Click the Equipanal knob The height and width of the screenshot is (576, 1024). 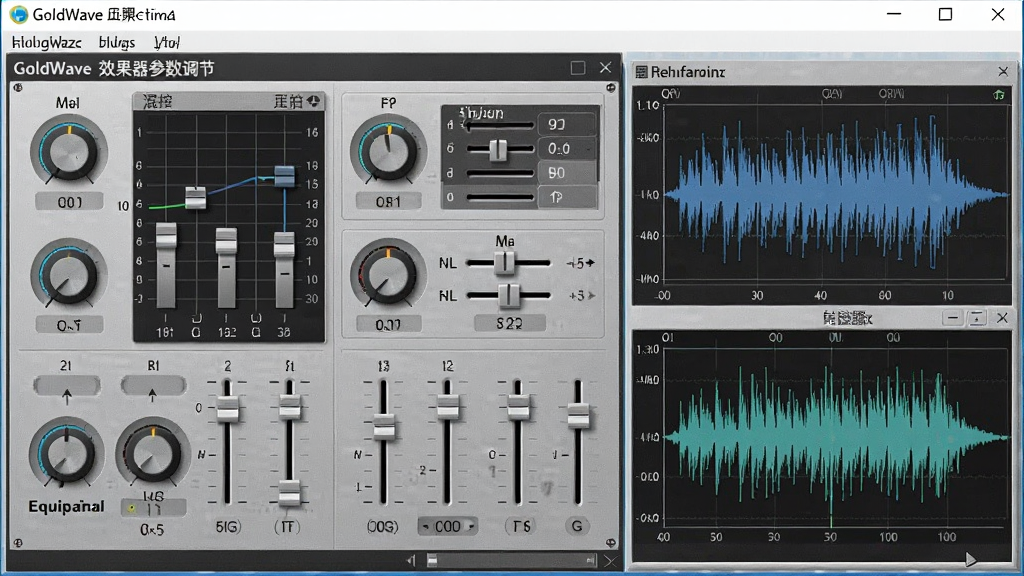pos(66,453)
